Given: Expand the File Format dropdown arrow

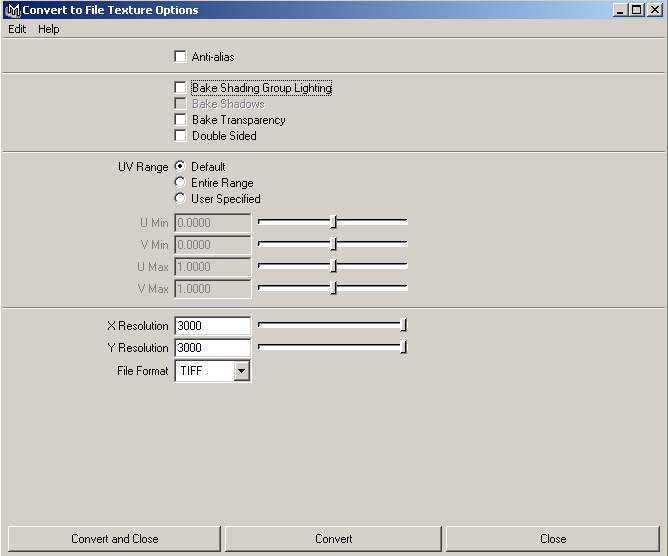Looking at the screenshot, I should coord(241,371).
